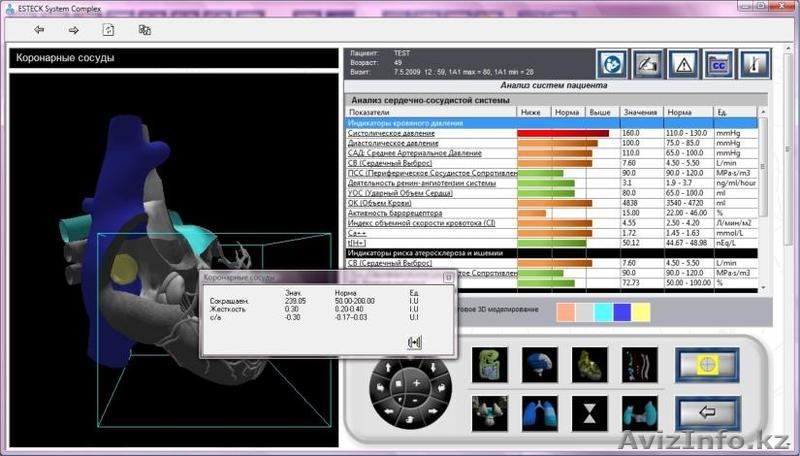Screen dimensions: 800x456
Task: Open the heart organ model icon
Action: [x=589, y=364]
